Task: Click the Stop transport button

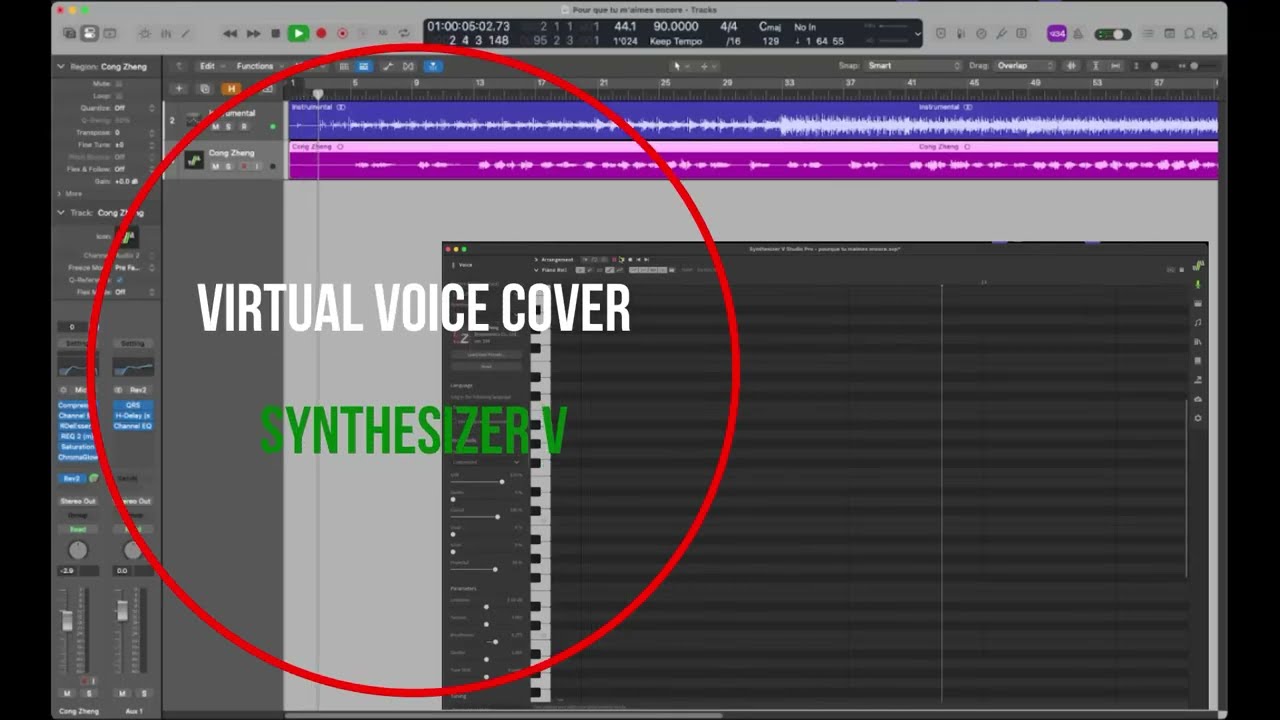Action: pos(276,33)
